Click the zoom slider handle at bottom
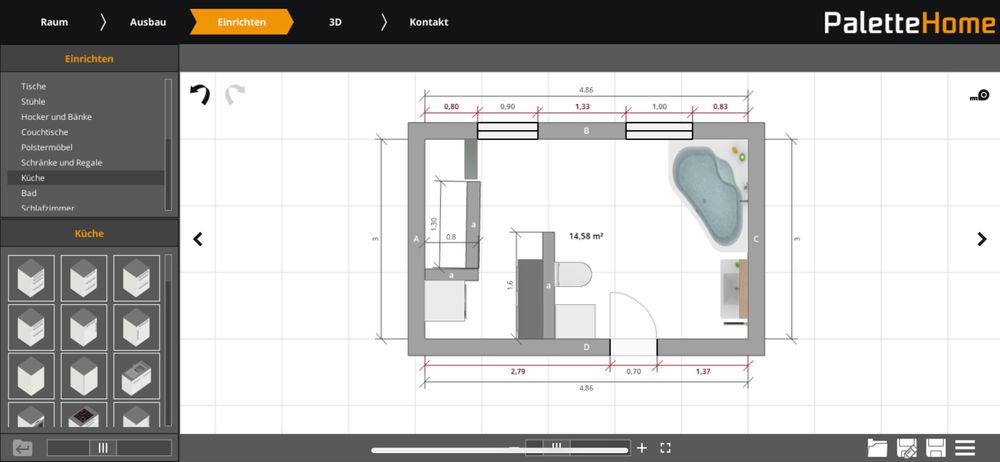This screenshot has width=1000, height=462. pyautogui.click(x=557, y=448)
